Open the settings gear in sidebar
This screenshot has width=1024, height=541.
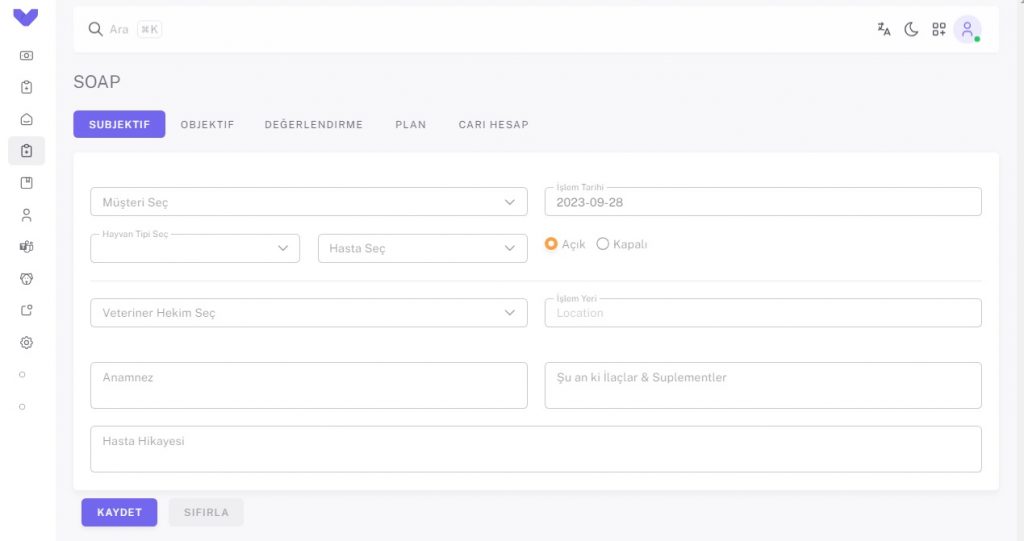26,342
